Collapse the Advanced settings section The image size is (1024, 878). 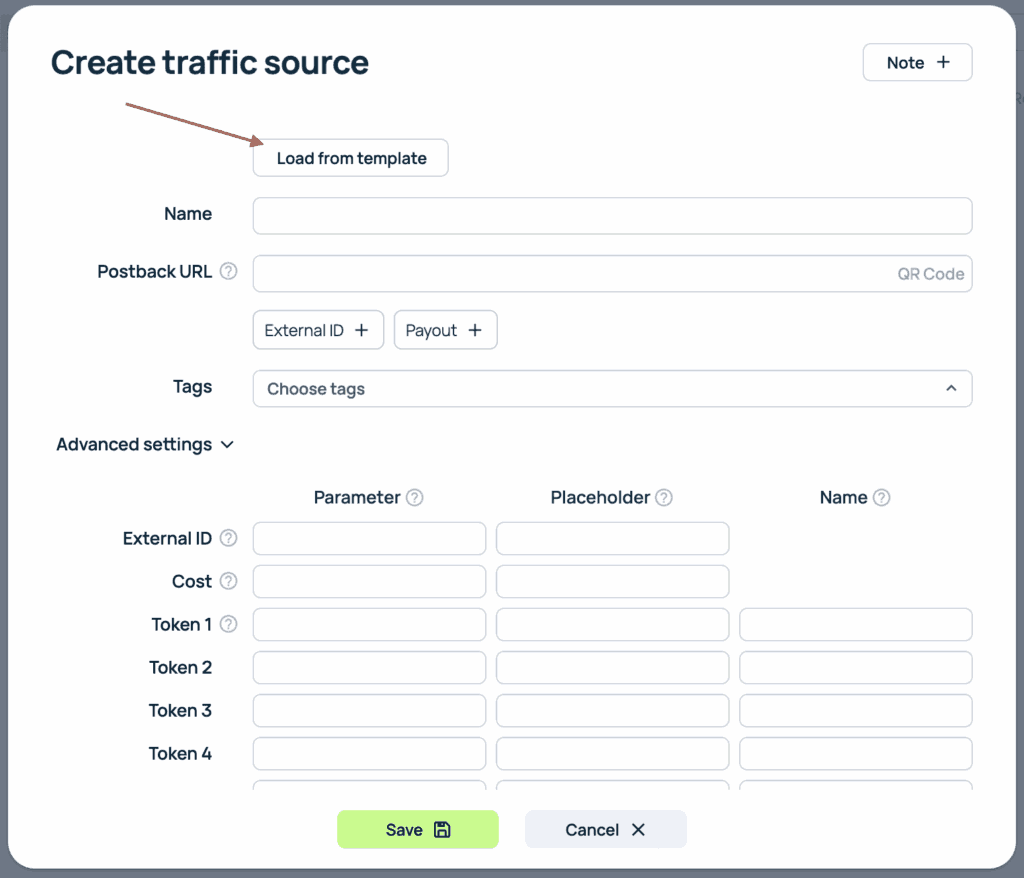pos(145,444)
